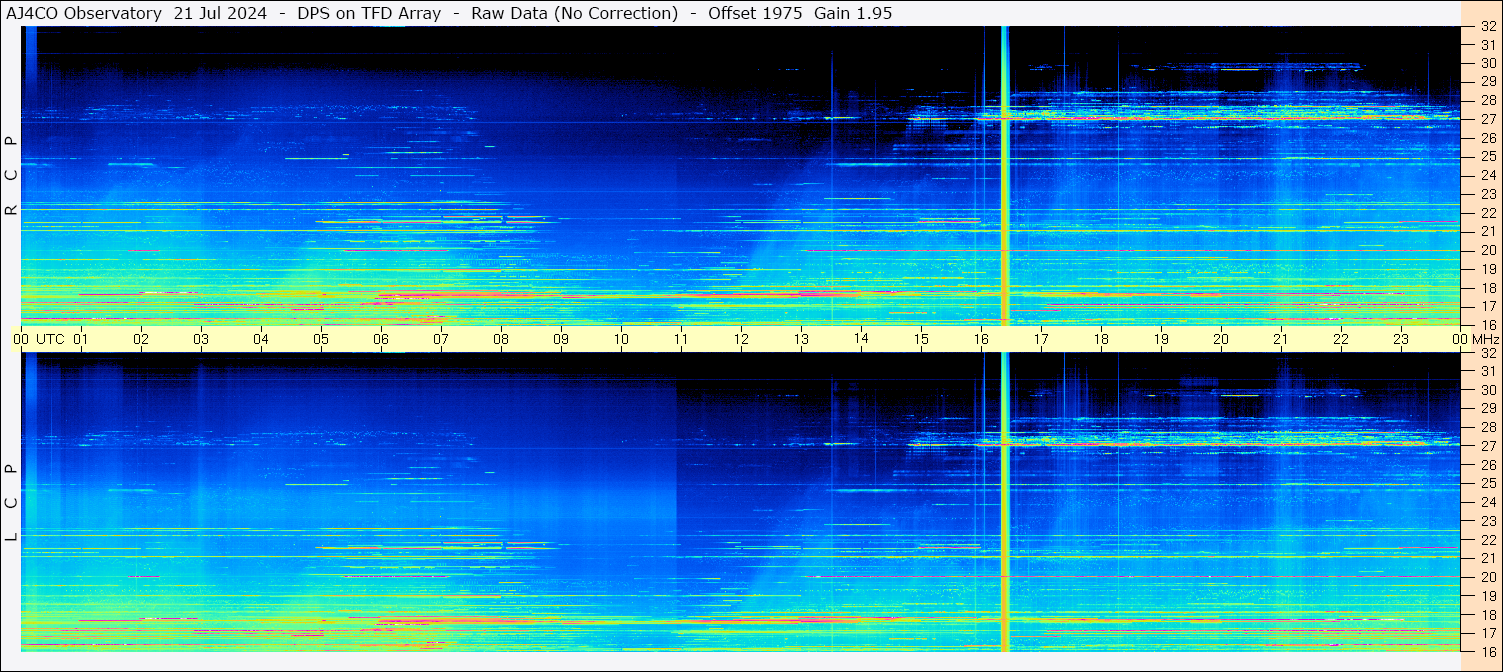This screenshot has height=672, width=1503.
Task: Click hour marker 10 on UTC time axis
Action: coord(621,339)
